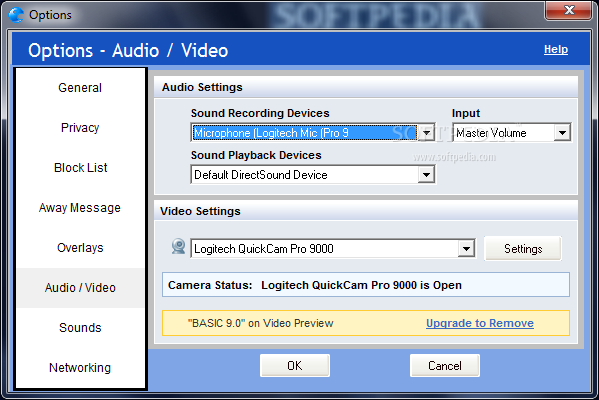Click the Sound Playback Devices label
Screen dimensions: 599x400
pyautogui.click(x=256, y=155)
